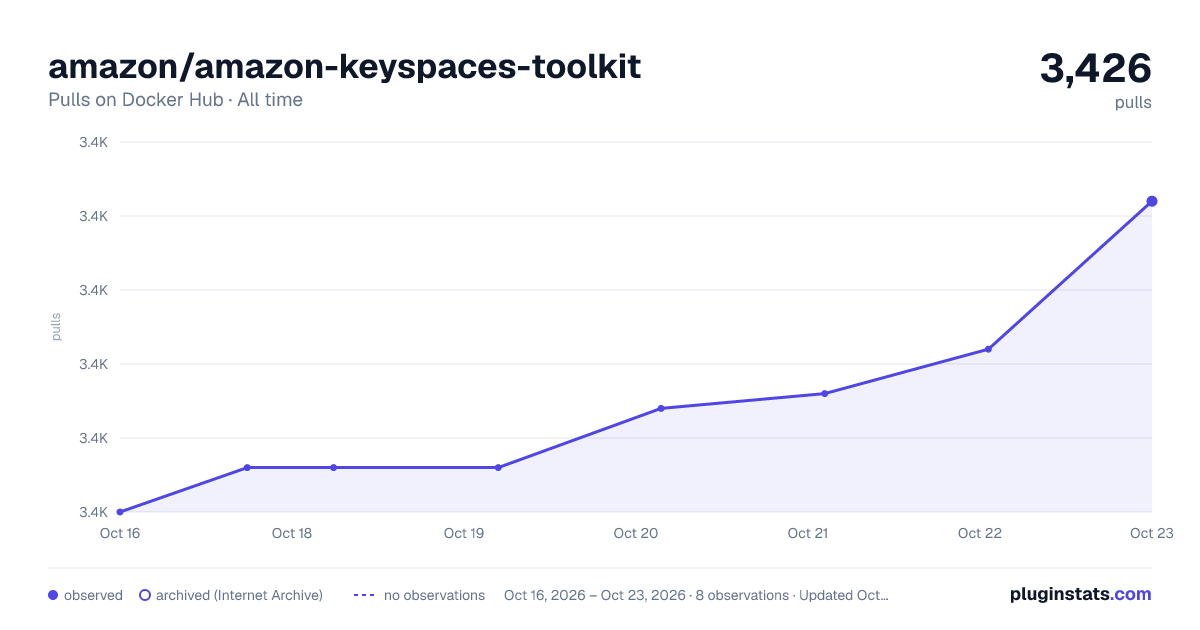Click the 'Oct 16' x-axis label
Viewport: 1200px width, 630px height.
[120, 533]
